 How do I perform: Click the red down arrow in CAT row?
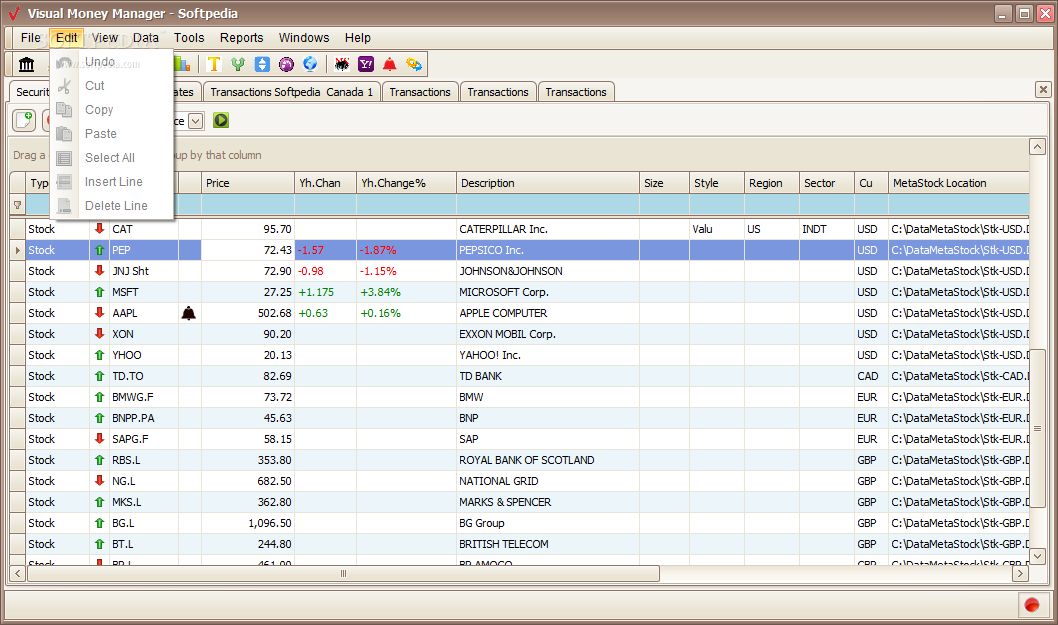pos(99,229)
